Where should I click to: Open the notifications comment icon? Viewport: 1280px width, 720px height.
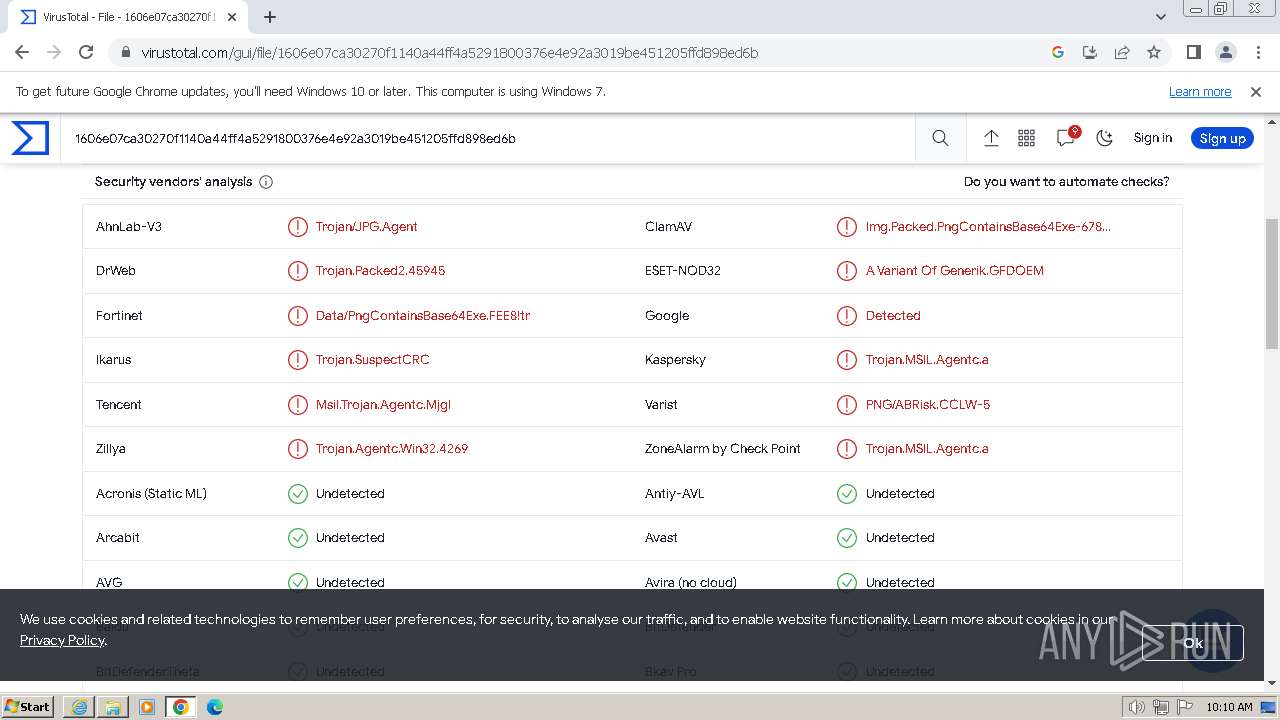[1066, 138]
